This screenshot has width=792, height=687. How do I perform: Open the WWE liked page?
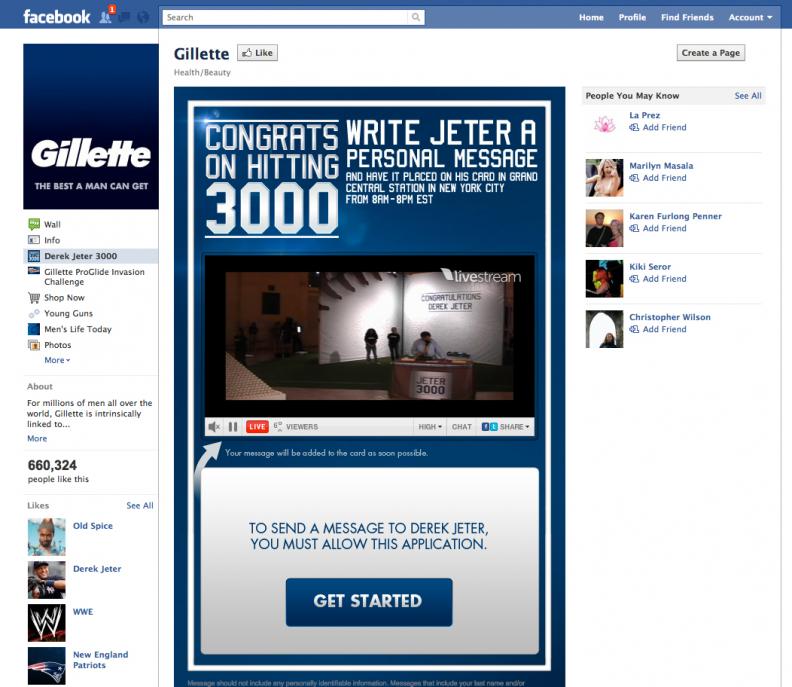(83, 612)
